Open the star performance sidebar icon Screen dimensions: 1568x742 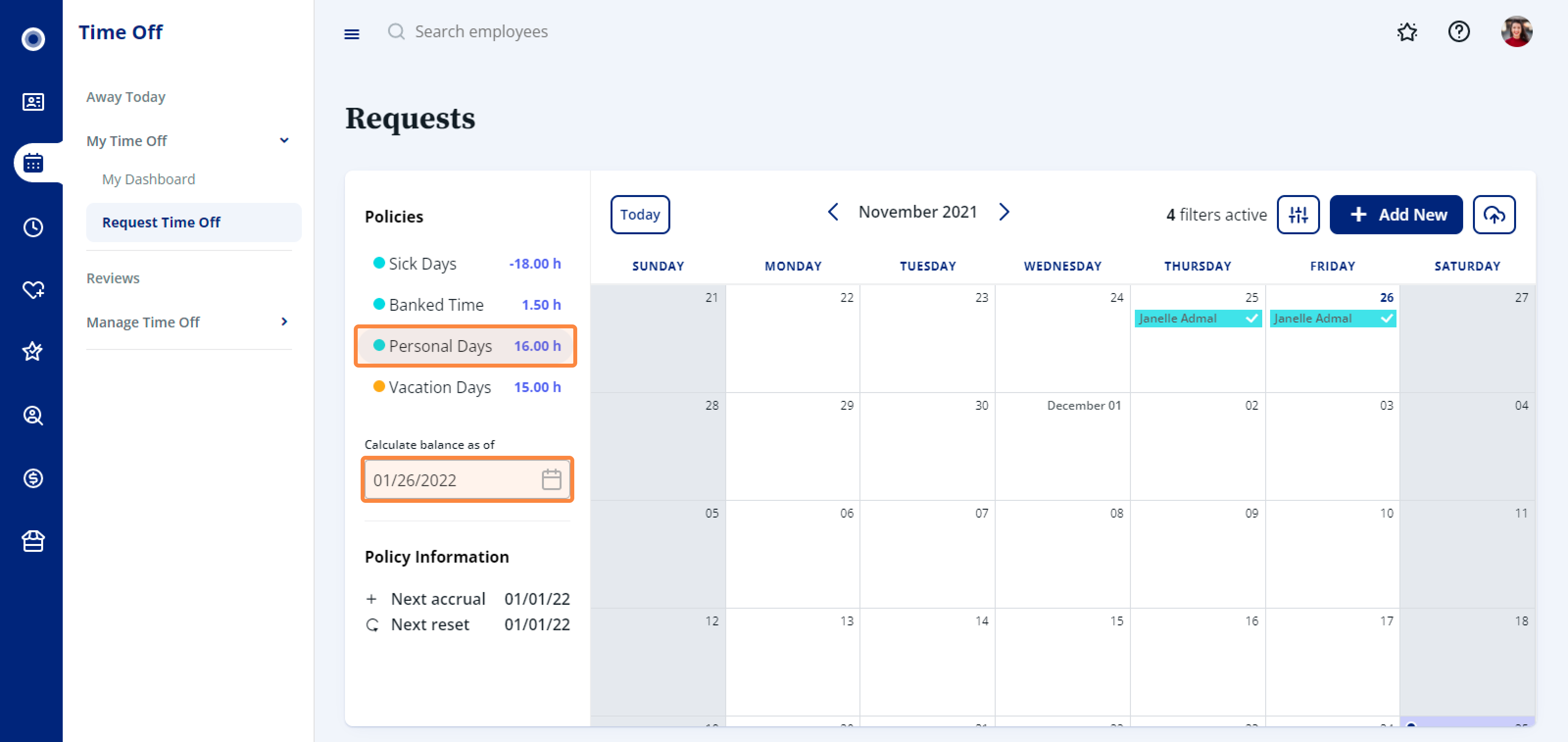(33, 351)
